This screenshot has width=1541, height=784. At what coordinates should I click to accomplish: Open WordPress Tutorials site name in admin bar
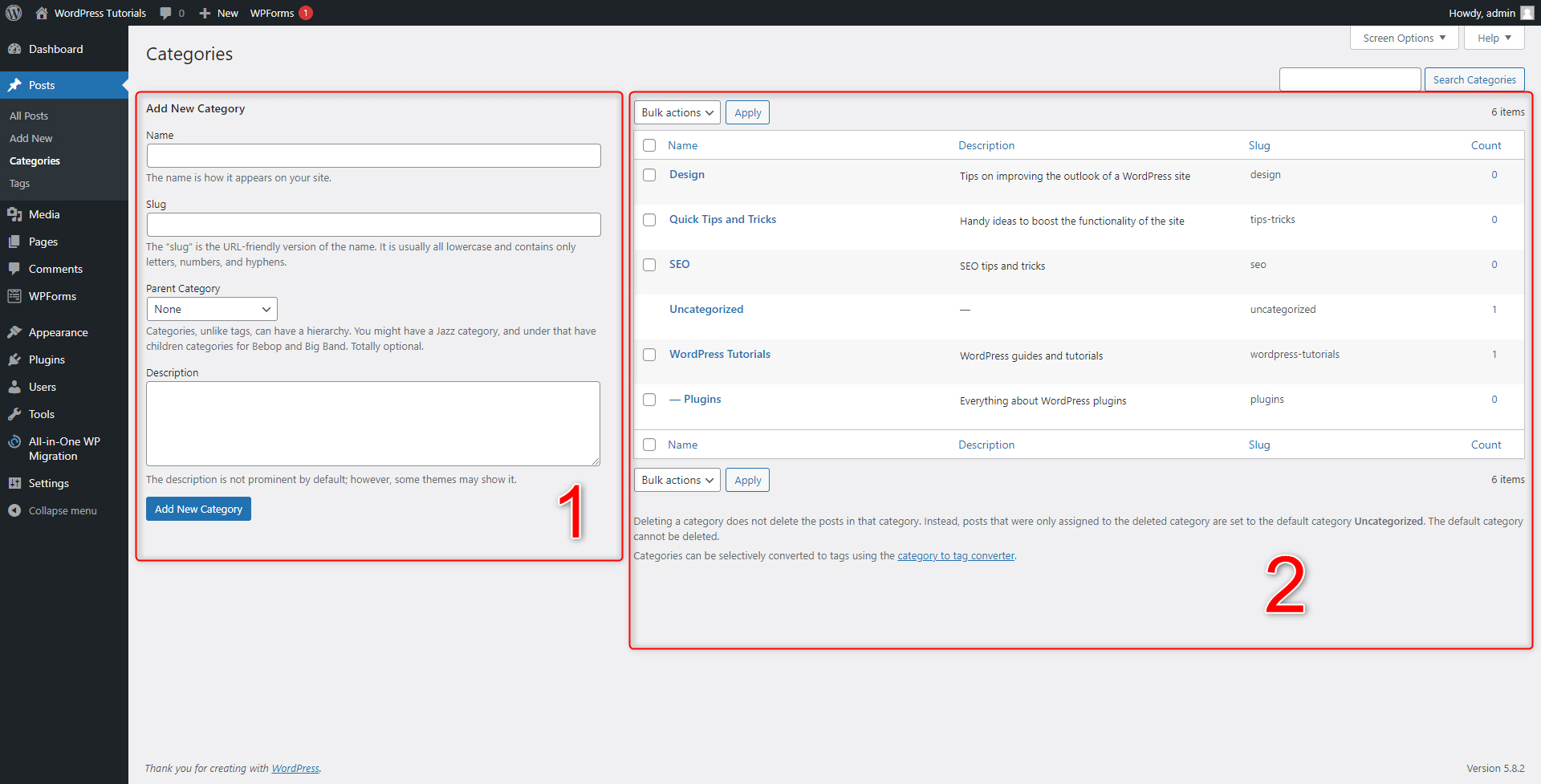100,13
